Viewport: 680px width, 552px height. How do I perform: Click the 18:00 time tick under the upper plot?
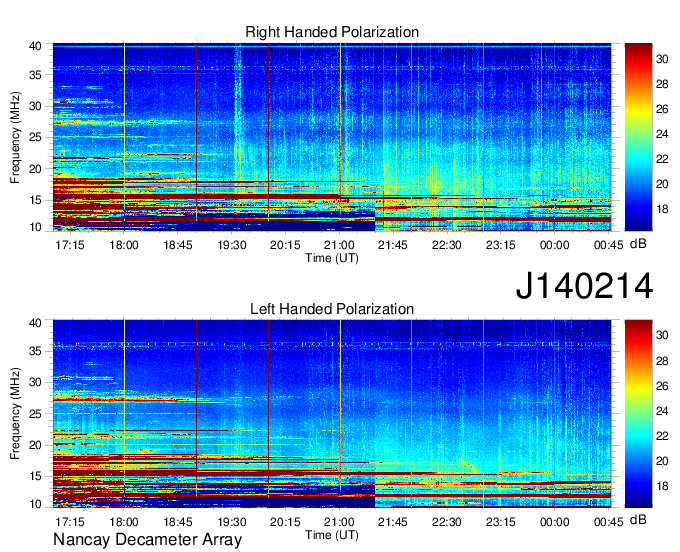click(x=124, y=245)
